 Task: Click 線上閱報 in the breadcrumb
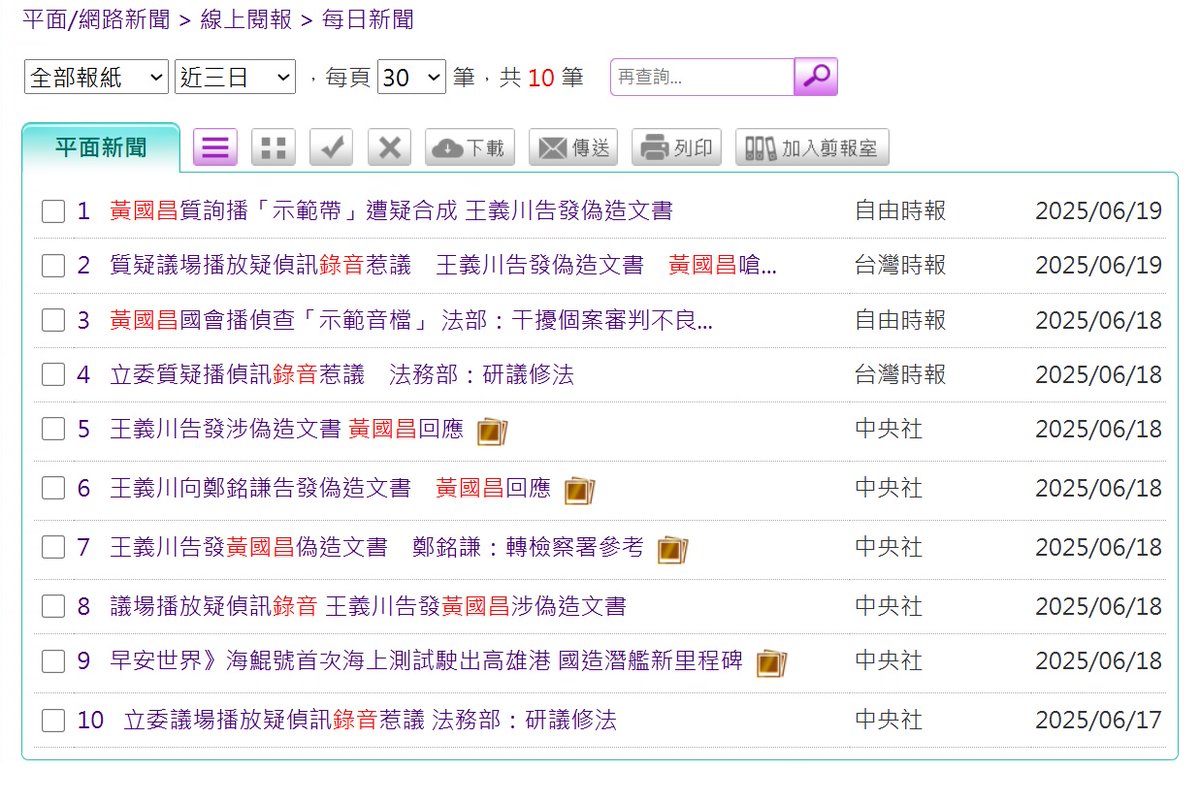[x=247, y=19]
